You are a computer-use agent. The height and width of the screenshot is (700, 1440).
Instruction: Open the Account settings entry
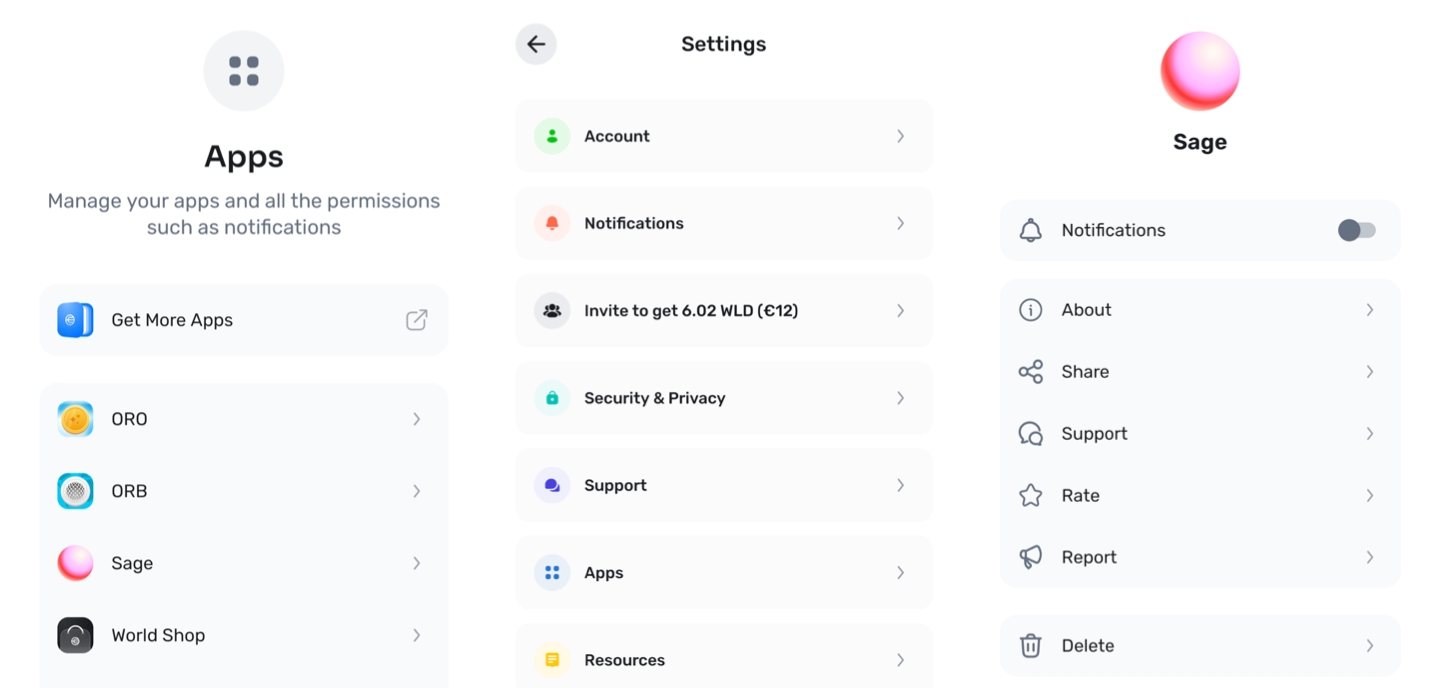pyautogui.click(x=724, y=136)
